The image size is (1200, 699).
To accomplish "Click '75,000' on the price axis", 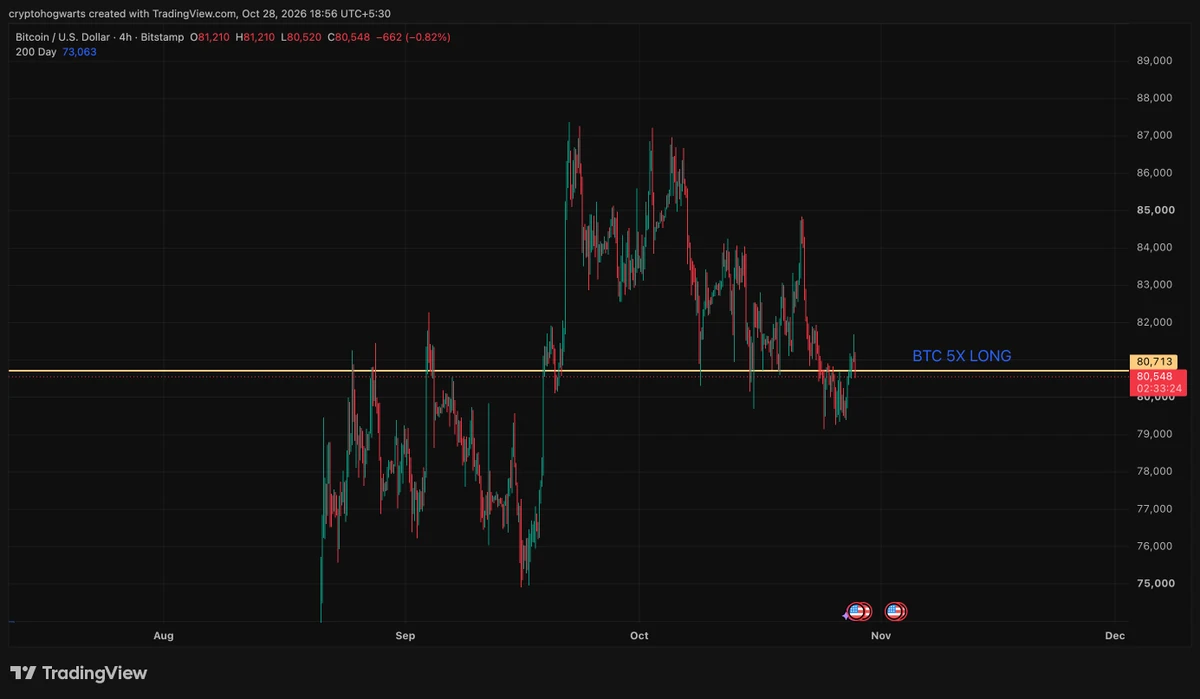I will pos(1155,584).
